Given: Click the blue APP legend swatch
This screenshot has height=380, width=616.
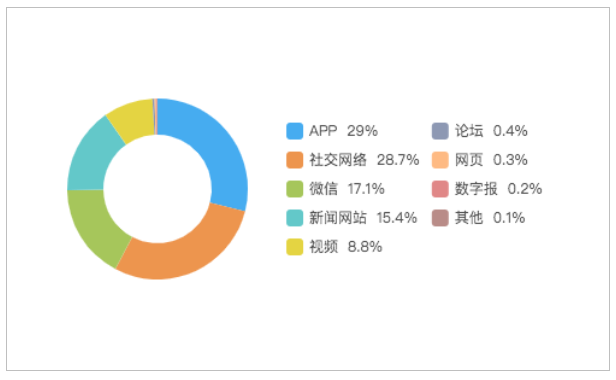Looking at the screenshot, I should point(295,131).
